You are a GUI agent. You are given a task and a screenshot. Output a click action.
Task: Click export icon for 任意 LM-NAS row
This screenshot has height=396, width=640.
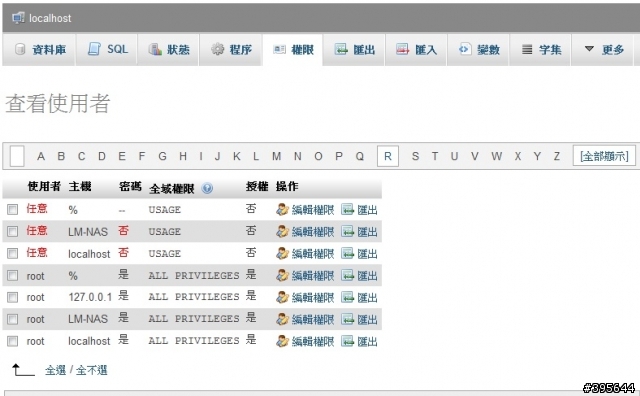coord(347,231)
